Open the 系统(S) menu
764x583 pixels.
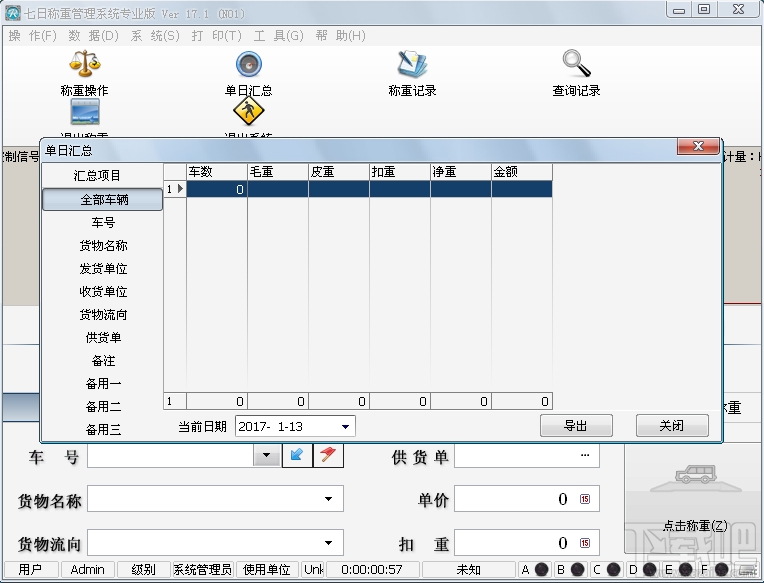tap(155, 36)
